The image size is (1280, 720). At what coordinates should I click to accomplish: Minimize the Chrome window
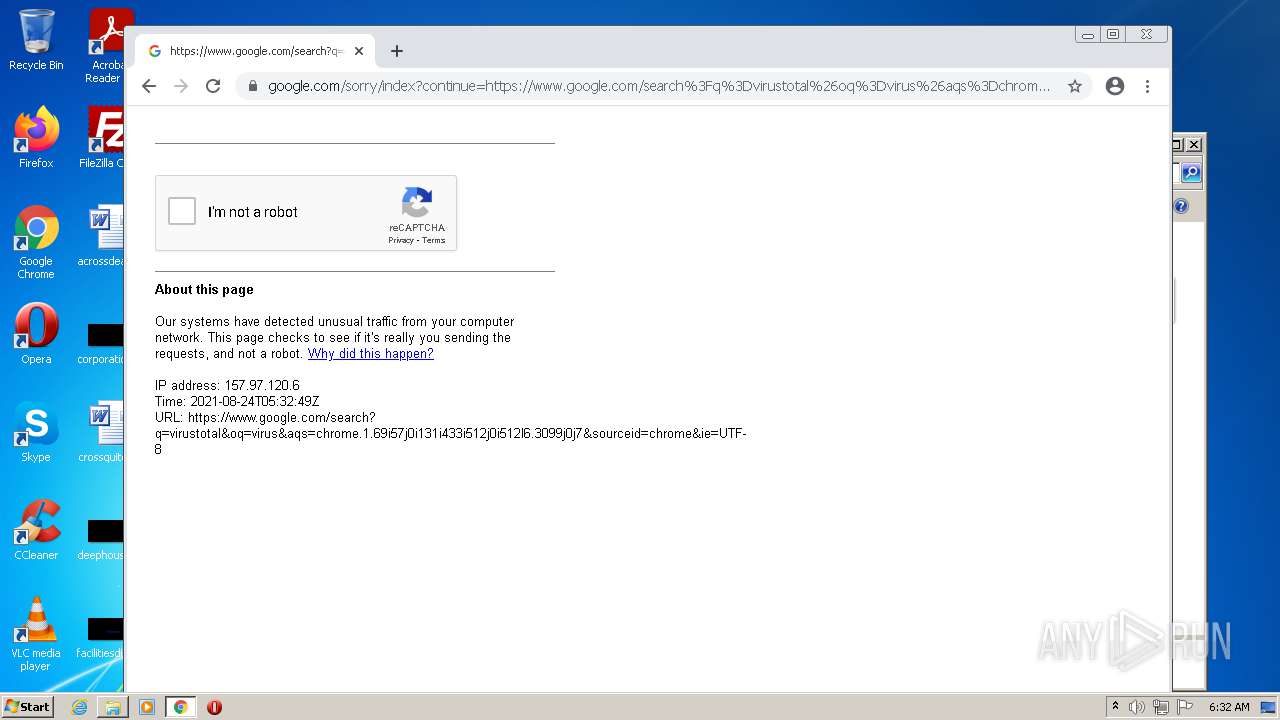[1087, 34]
